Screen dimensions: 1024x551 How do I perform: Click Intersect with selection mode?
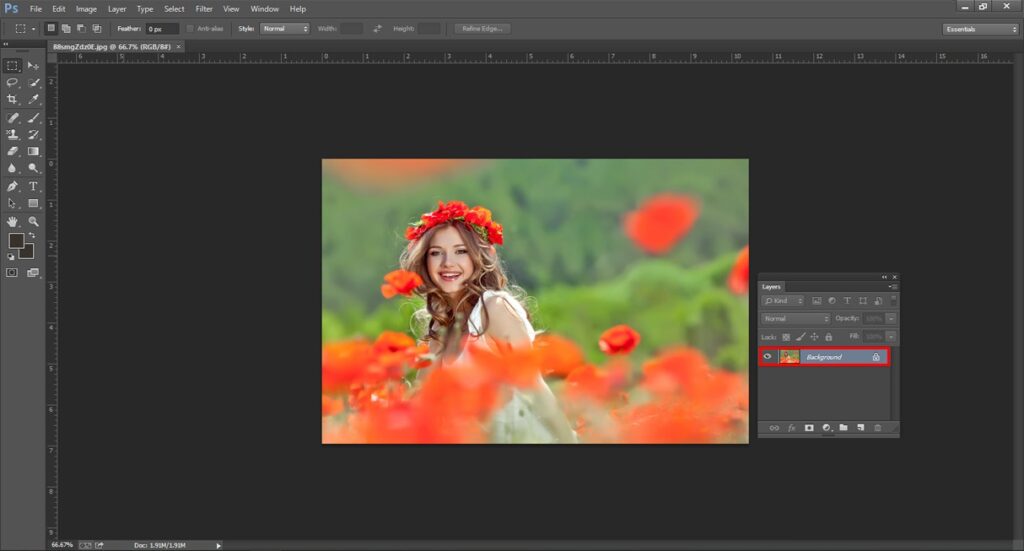(x=97, y=28)
